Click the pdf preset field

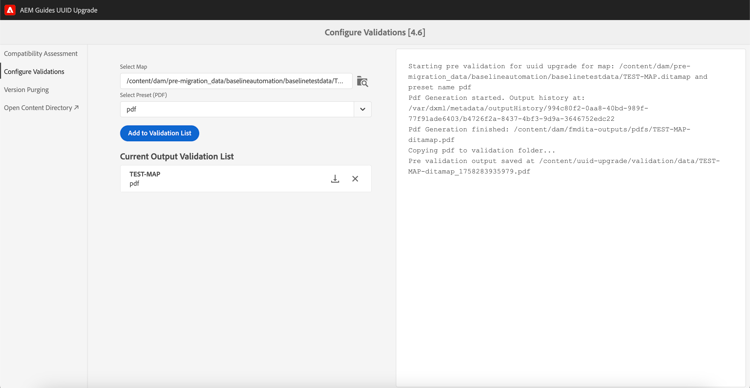237,110
